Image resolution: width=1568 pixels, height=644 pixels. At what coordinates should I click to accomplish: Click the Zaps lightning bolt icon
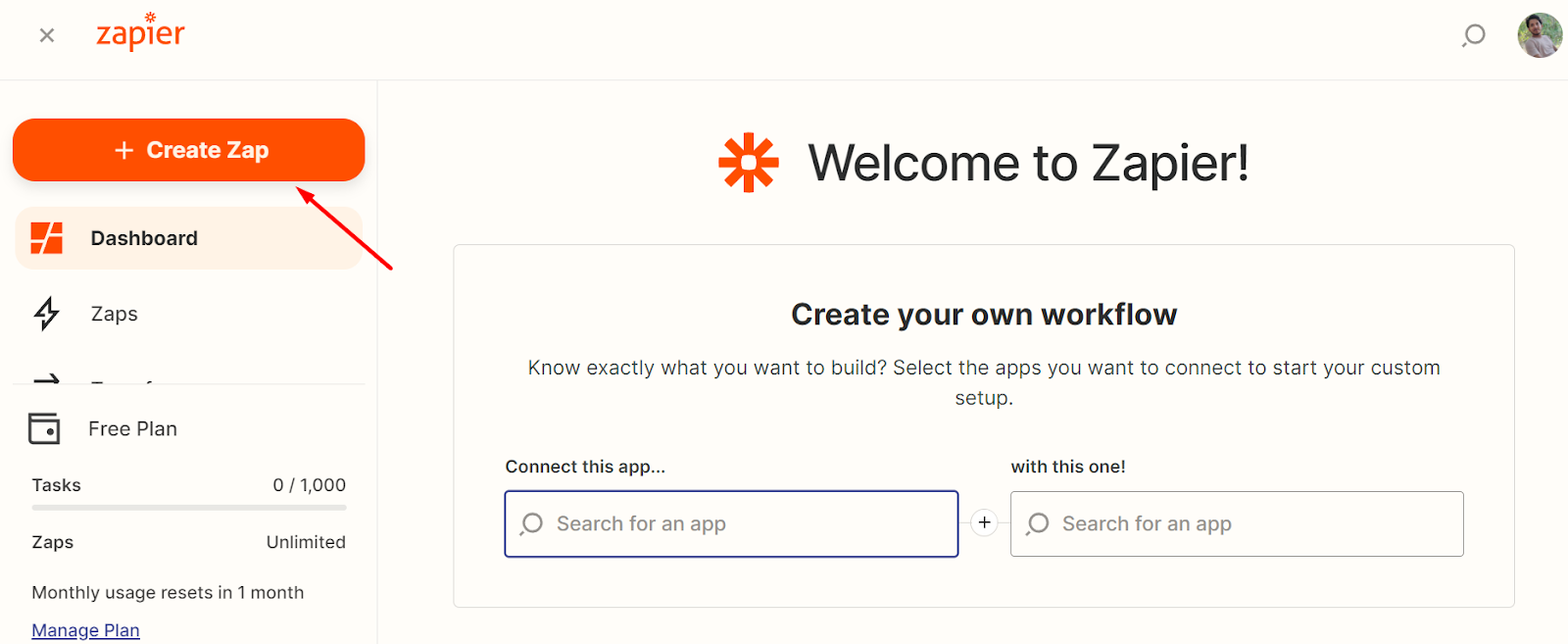pyautogui.click(x=46, y=314)
